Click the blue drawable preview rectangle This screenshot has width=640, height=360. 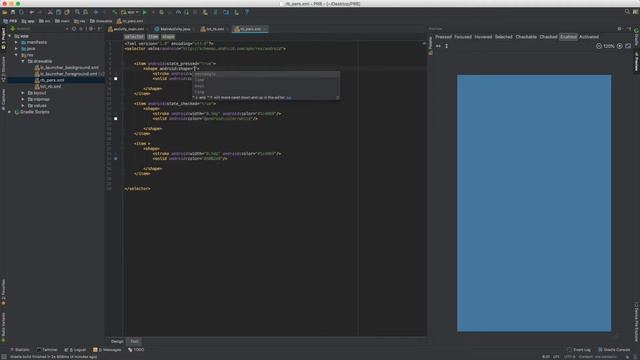[x=534, y=203]
